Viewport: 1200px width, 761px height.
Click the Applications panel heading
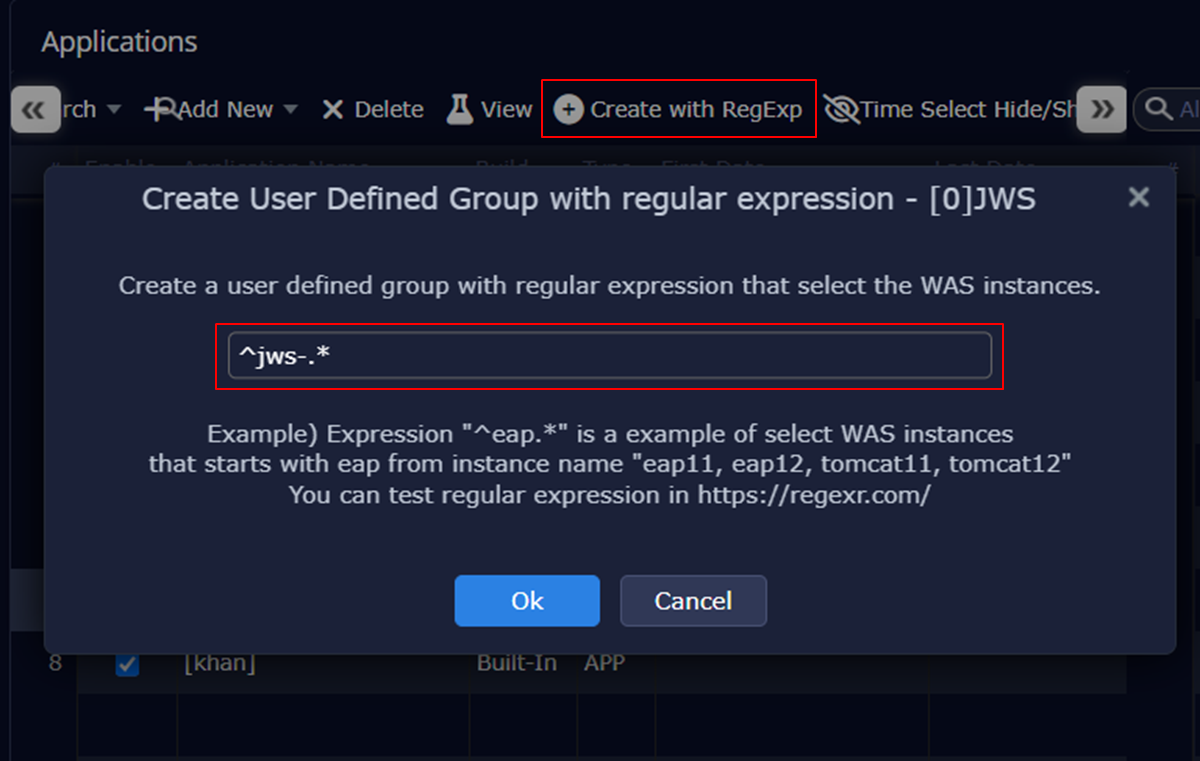coord(119,42)
